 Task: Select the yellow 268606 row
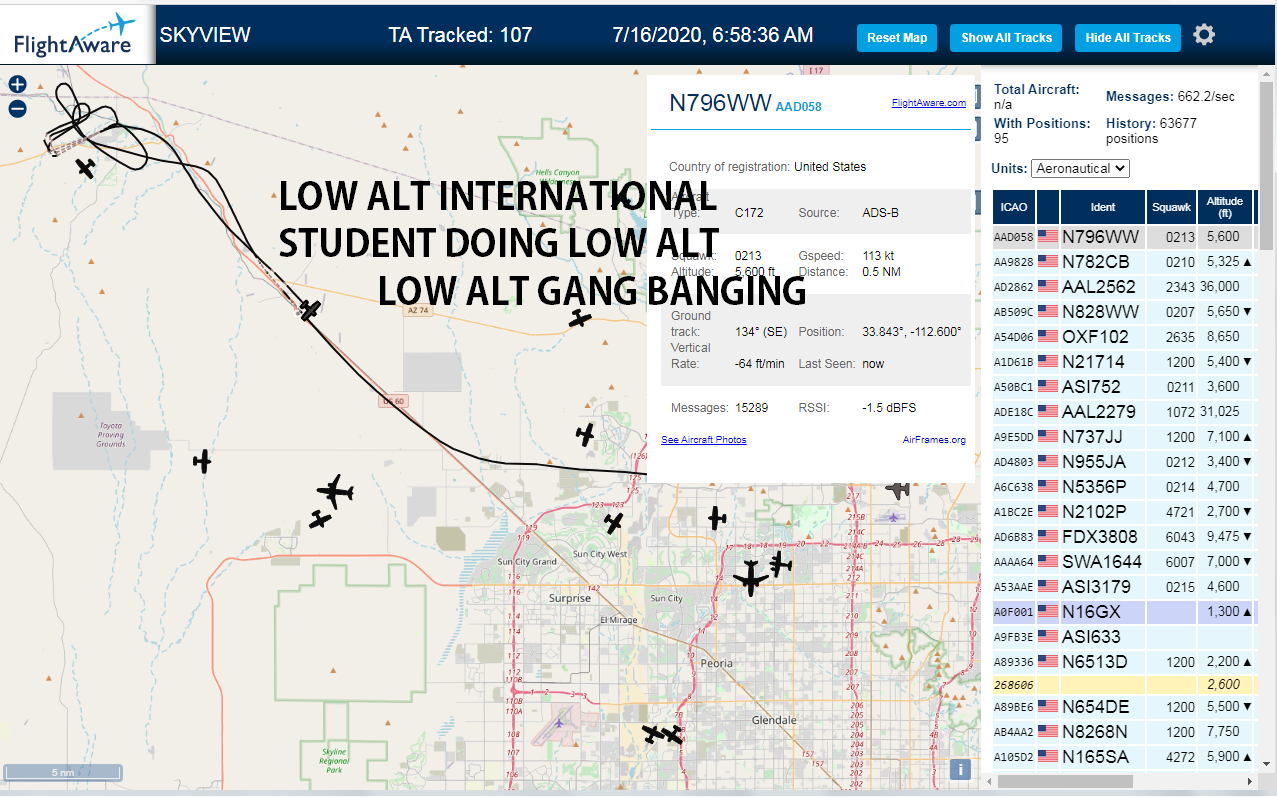pos(1124,685)
